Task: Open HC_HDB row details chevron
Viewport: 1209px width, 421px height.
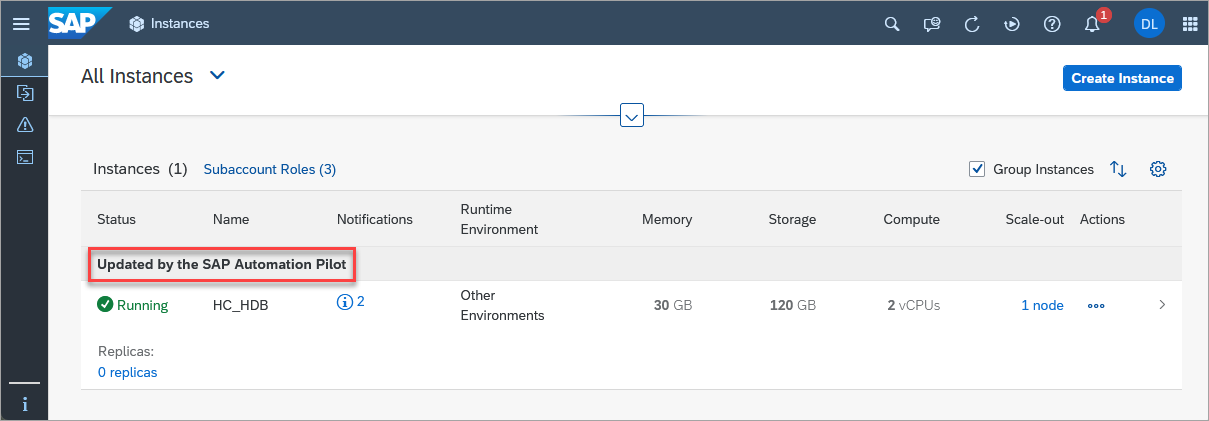Action: pos(1162,305)
